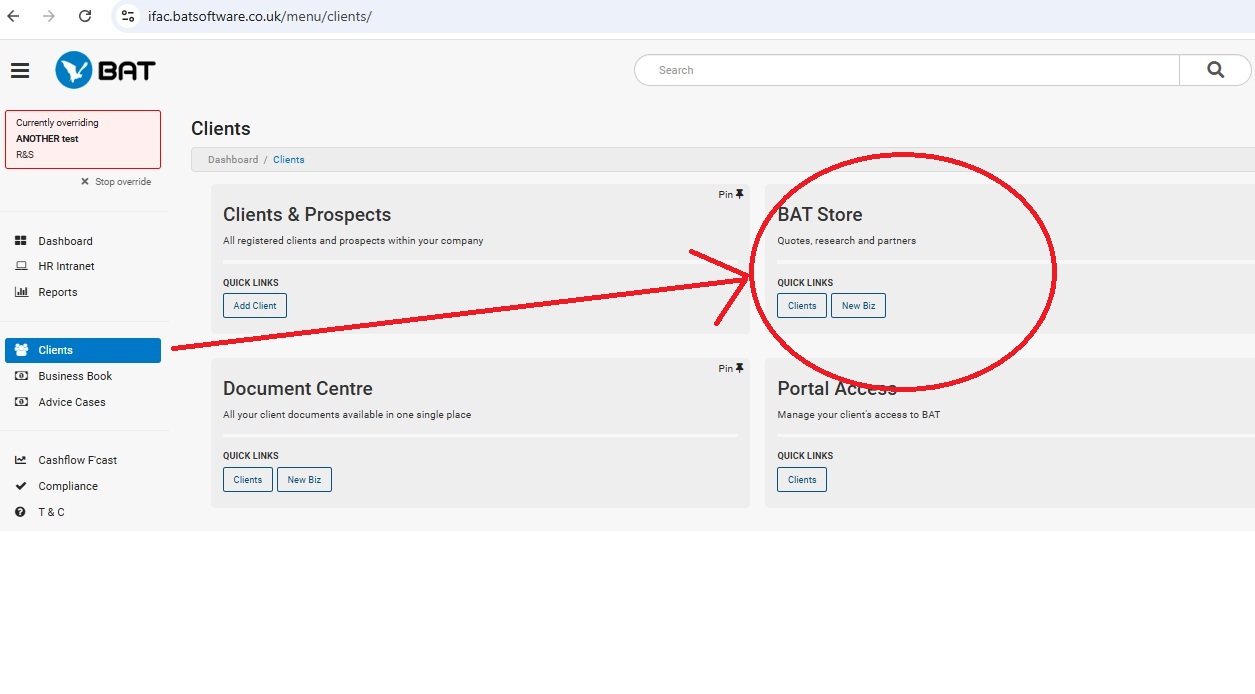
Task: Click the T & C question mark icon
Action: pyautogui.click(x=21, y=512)
